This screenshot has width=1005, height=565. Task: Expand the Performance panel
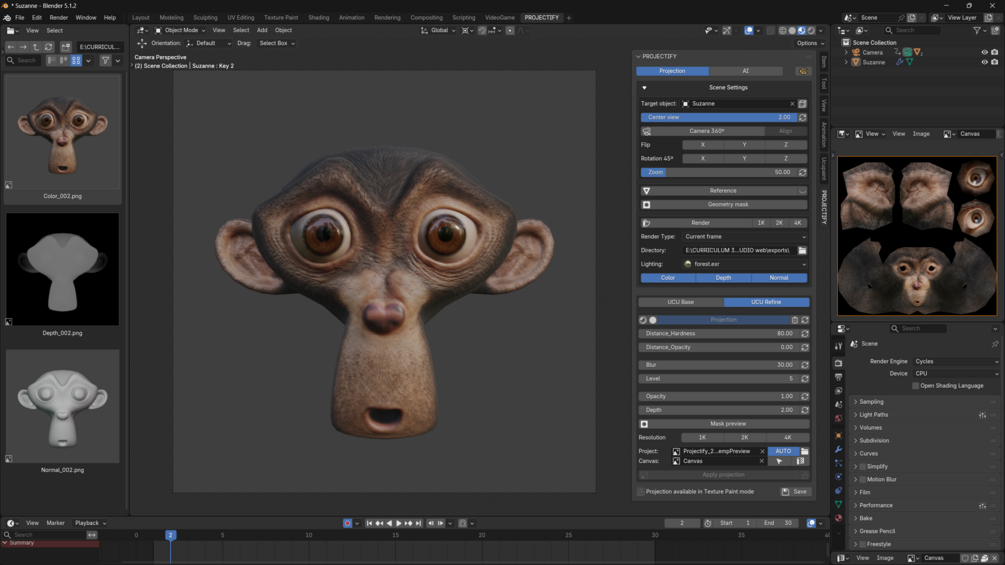[x=876, y=505]
